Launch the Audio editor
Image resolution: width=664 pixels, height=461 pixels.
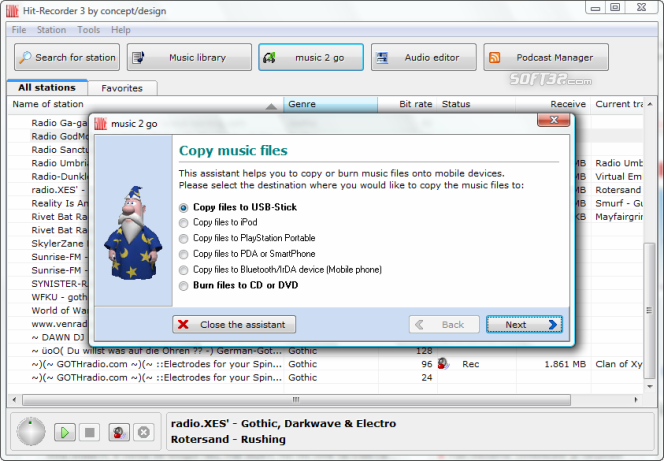click(x=423, y=57)
